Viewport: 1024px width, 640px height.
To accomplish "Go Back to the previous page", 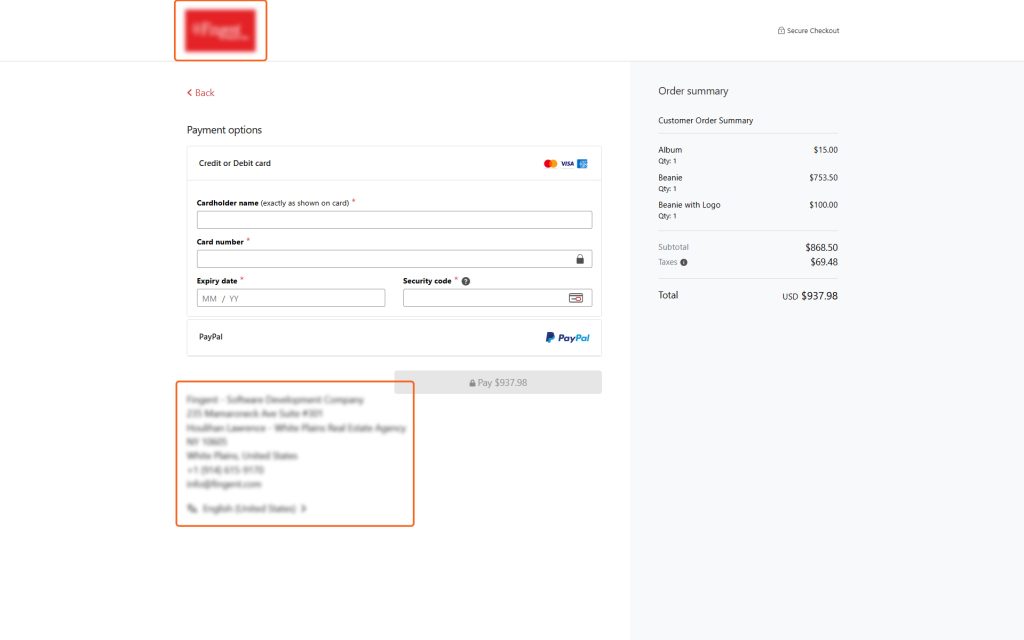I will tap(200, 93).
